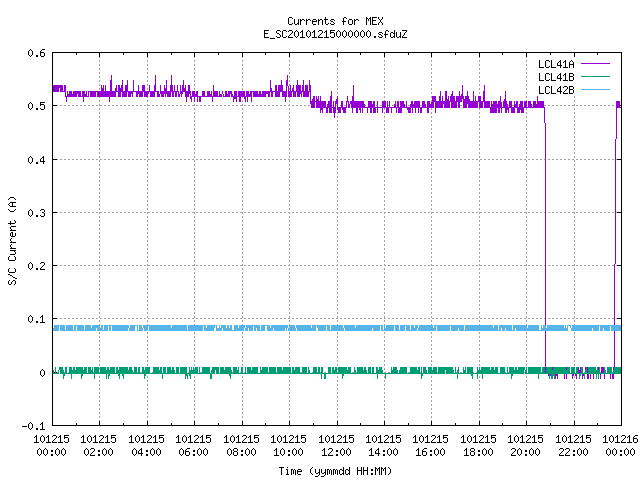This screenshot has width=640, height=480.
Task: Click the y-axis label 'S/C Current (A)'
Action: 12,240
